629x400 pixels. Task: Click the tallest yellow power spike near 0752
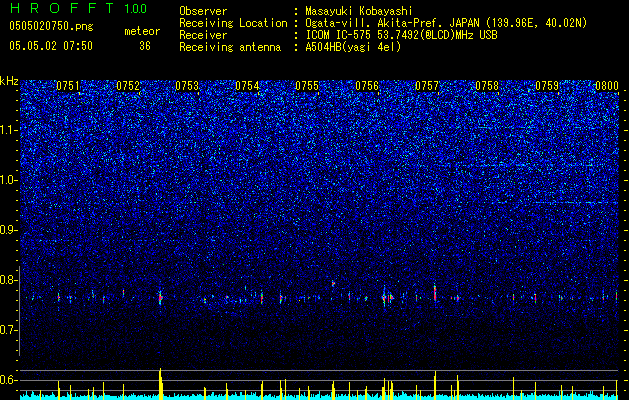point(160,384)
